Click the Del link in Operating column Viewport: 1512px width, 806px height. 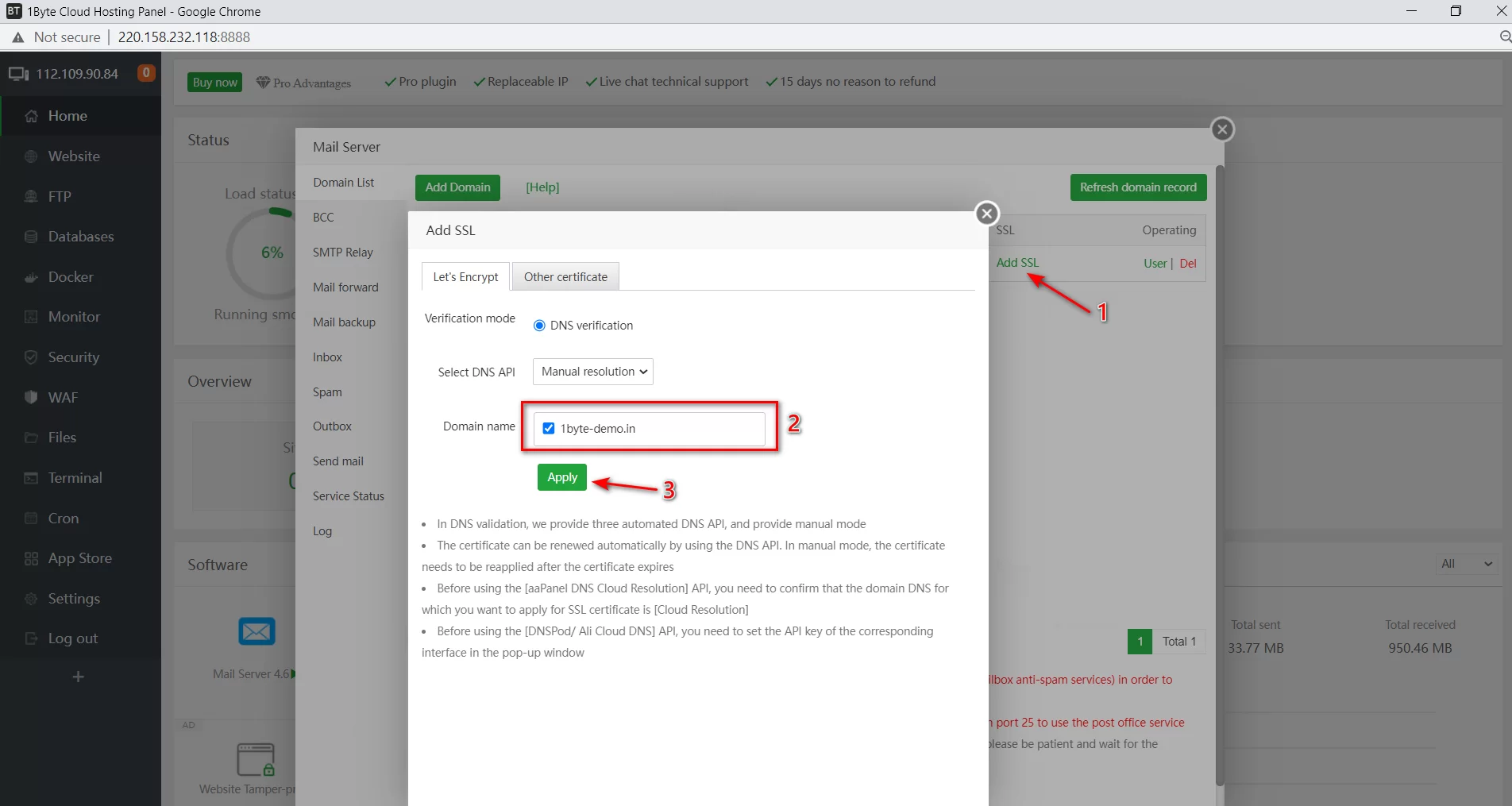pyautogui.click(x=1188, y=264)
